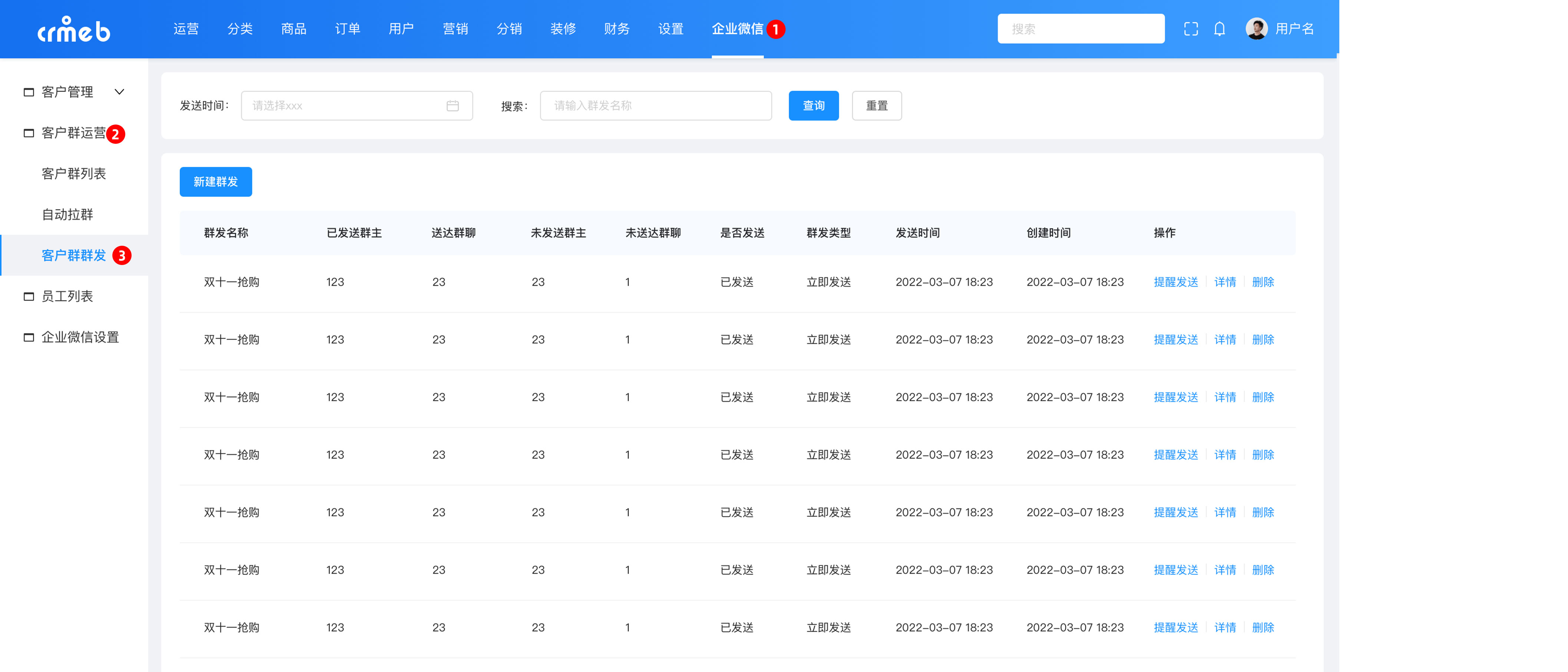Screen dimensions: 1568x672
Task: Click 详情 in the seventh row
Action: pos(1225,628)
